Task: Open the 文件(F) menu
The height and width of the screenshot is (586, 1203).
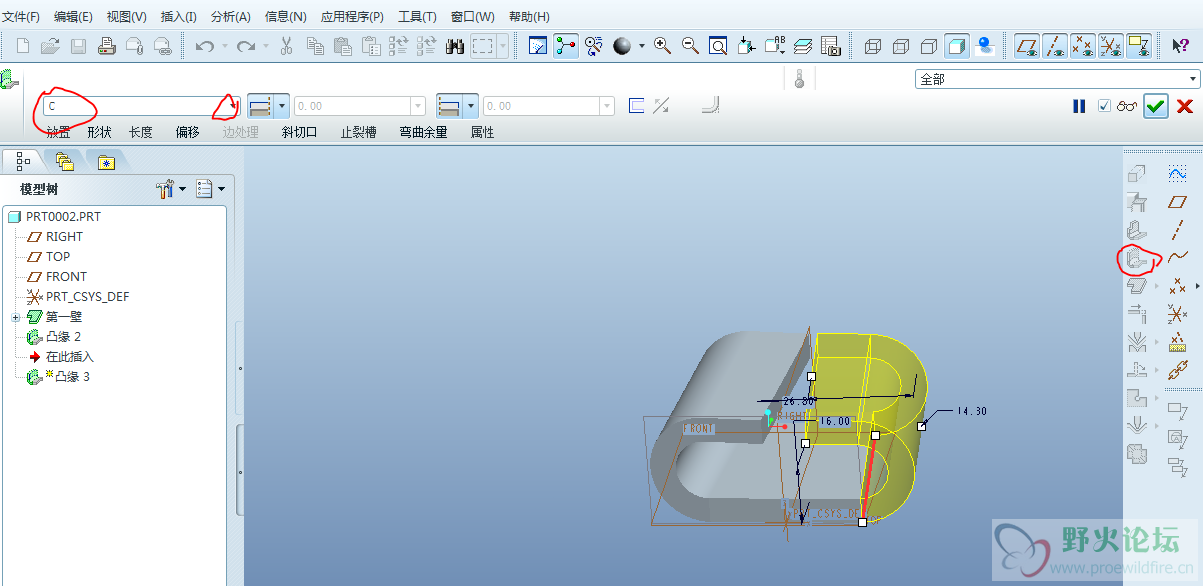Action: [21, 17]
